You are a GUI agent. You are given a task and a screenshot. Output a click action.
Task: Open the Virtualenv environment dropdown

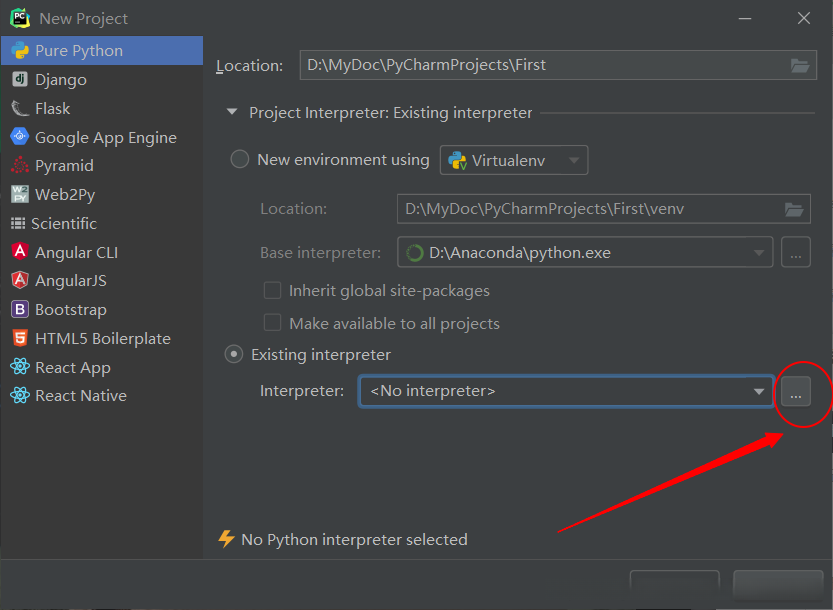click(x=514, y=160)
